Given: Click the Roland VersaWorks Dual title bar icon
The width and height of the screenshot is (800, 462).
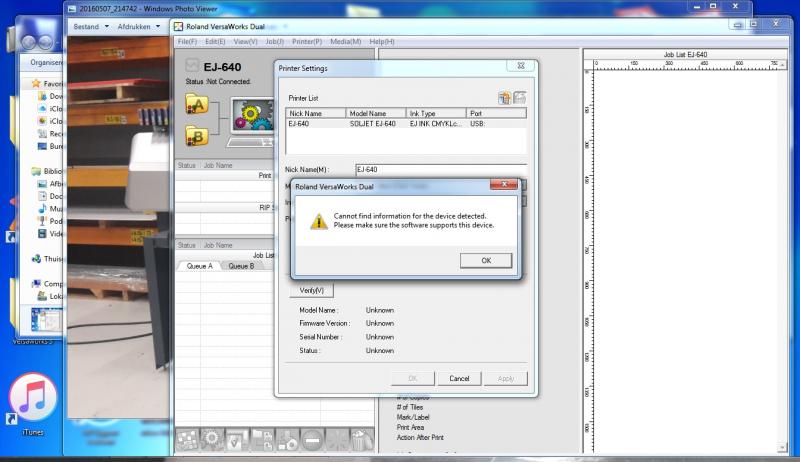Looking at the screenshot, I should pos(179,27).
